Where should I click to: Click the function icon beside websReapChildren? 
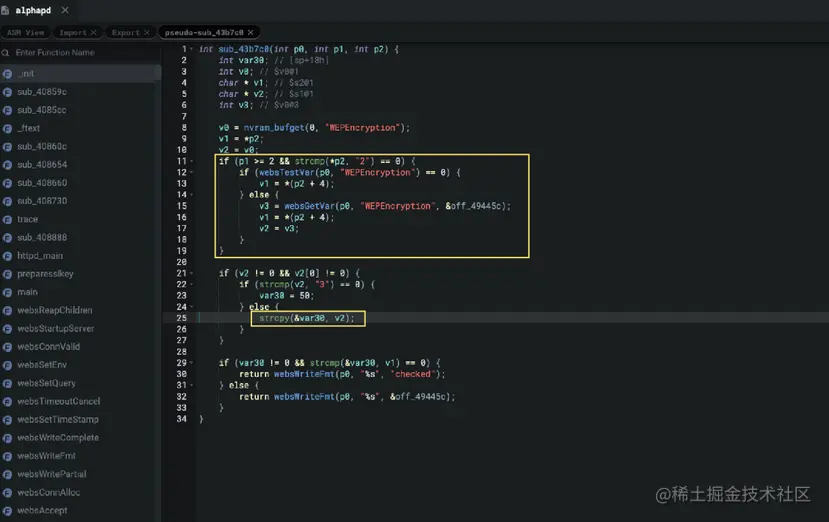(7, 311)
